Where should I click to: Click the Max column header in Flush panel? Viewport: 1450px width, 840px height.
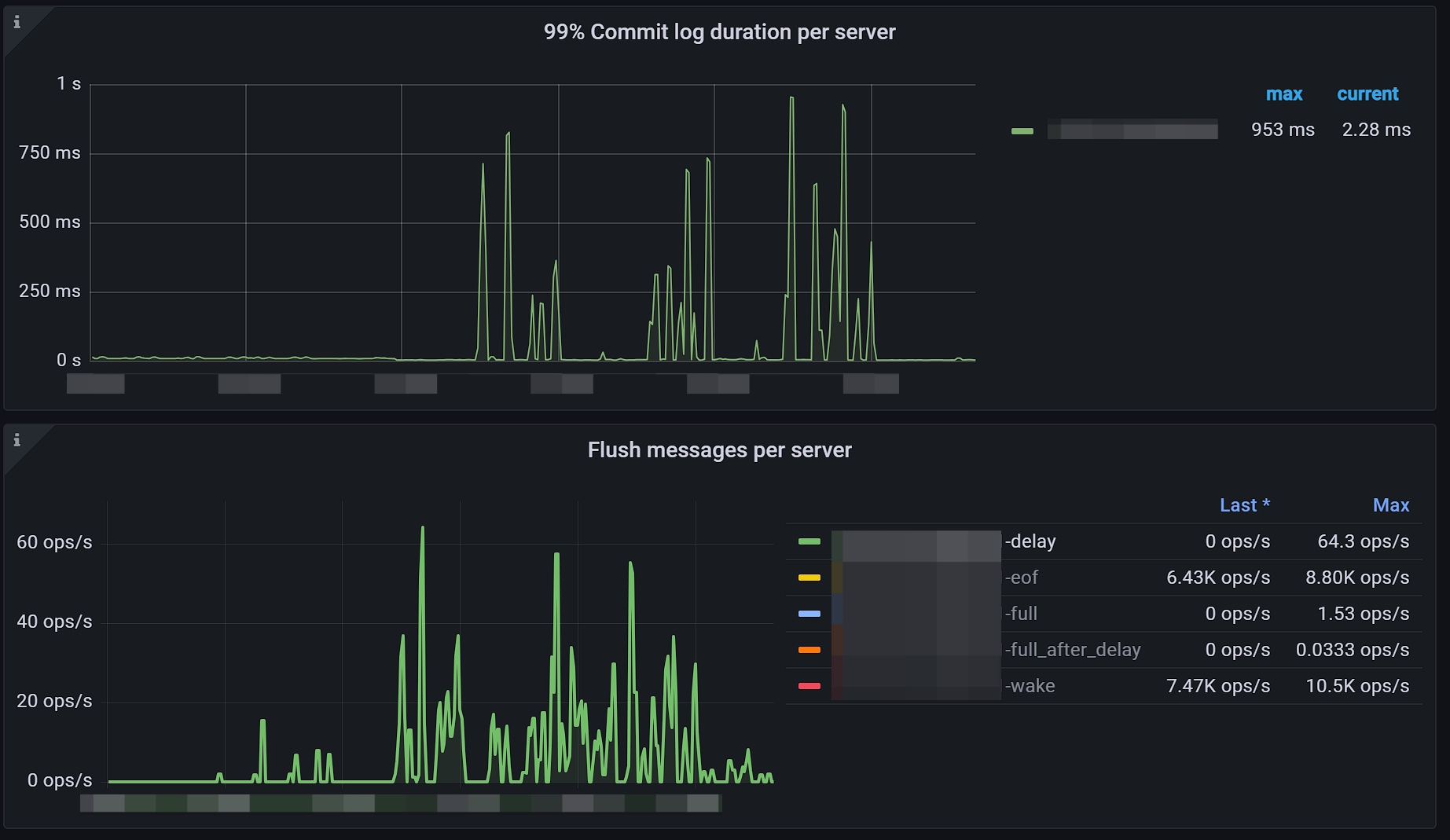coord(1391,505)
